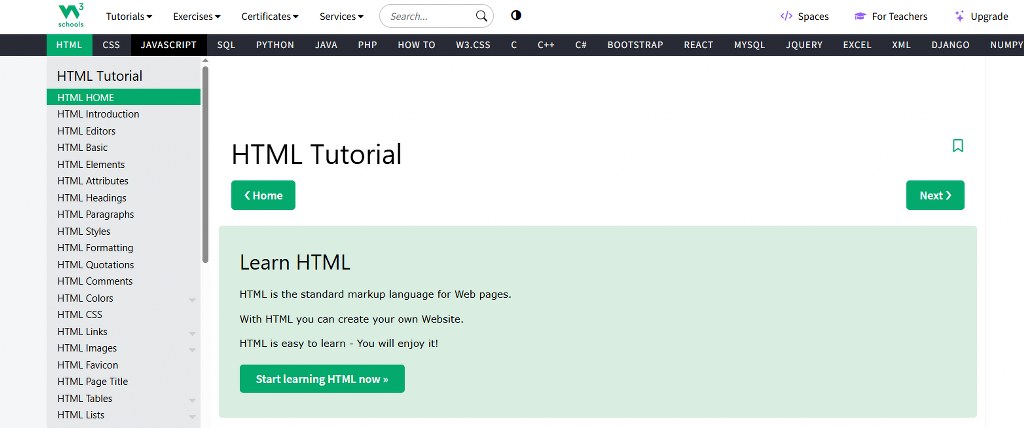Screen dimensions: 1024x428
Task: Open HOW TO tab in navbar
Action: (417, 45)
